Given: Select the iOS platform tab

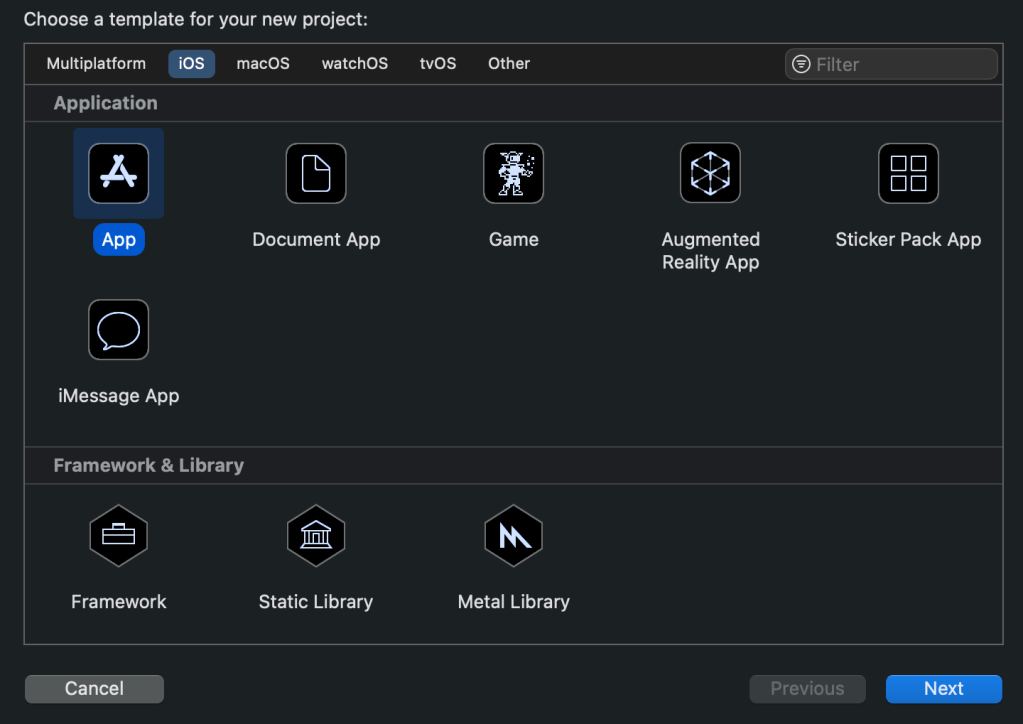Looking at the screenshot, I should tap(191, 63).
